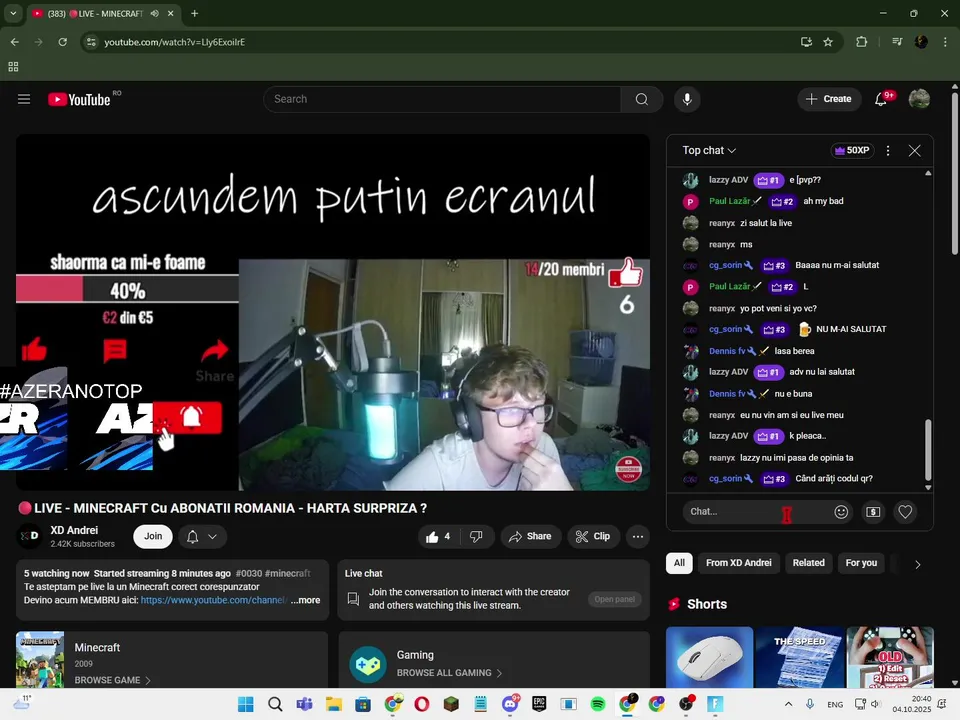This screenshot has height=720, width=960.
Task: Start voice search with microphone icon
Action: tap(687, 99)
